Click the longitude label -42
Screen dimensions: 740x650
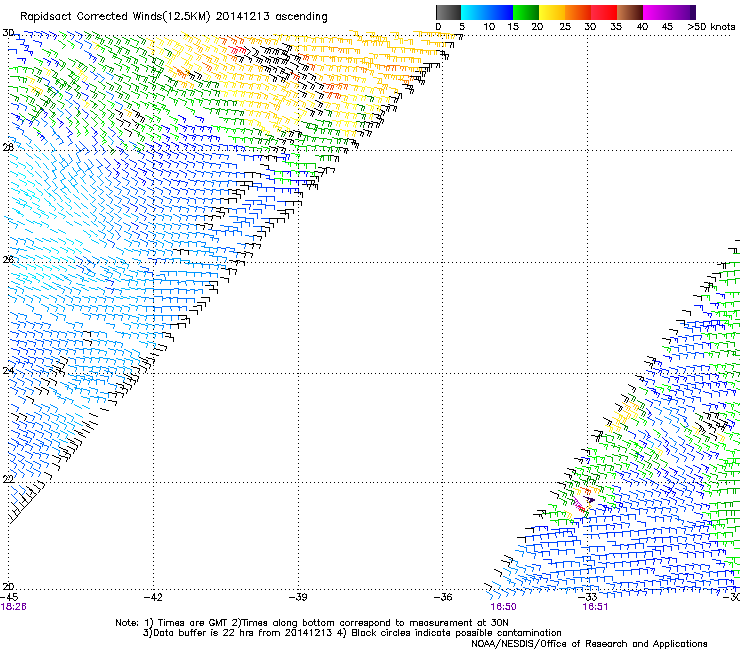click(x=153, y=597)
